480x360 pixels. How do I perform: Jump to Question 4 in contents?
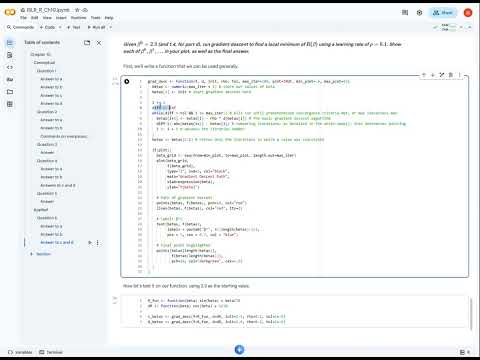47,161
